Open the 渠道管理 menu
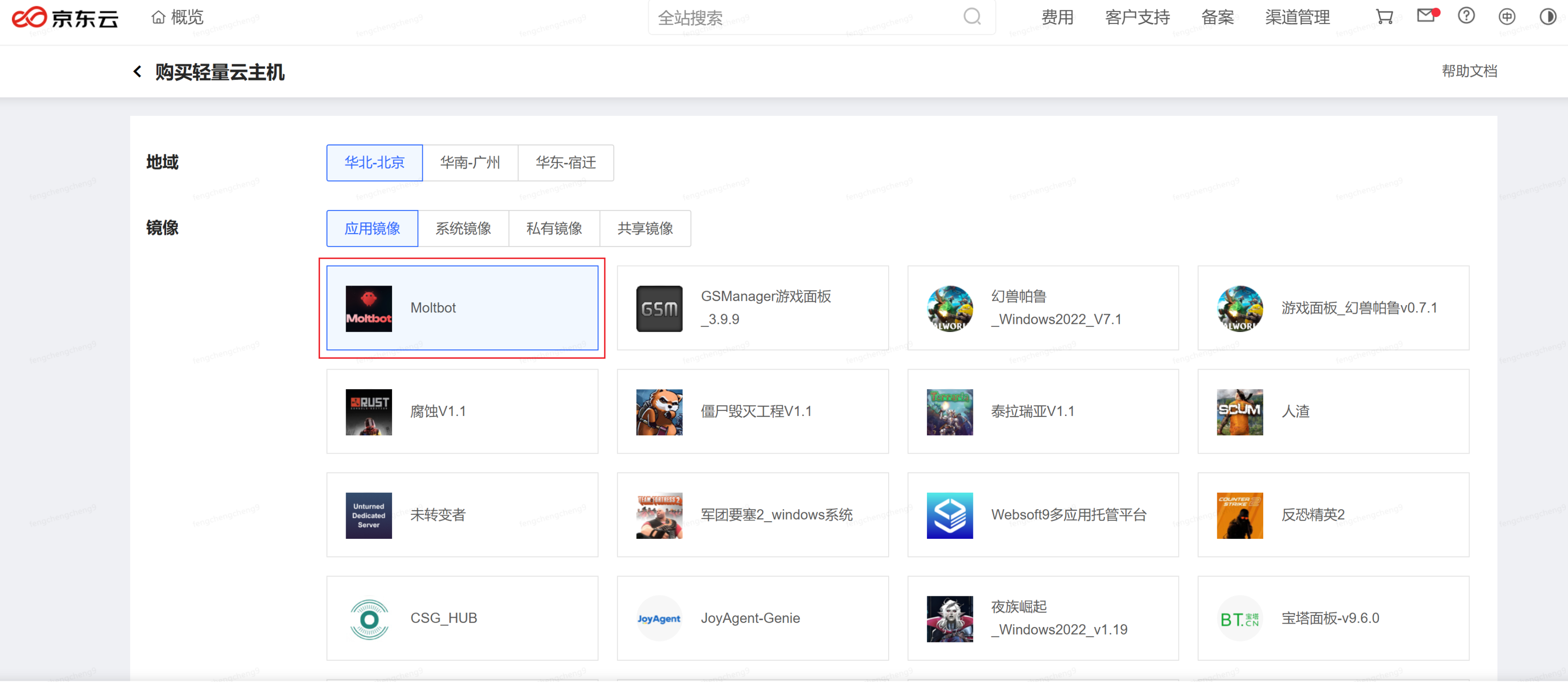Image resolution: width=1568 pixels, height=682 pixels. pos(1297,17)
